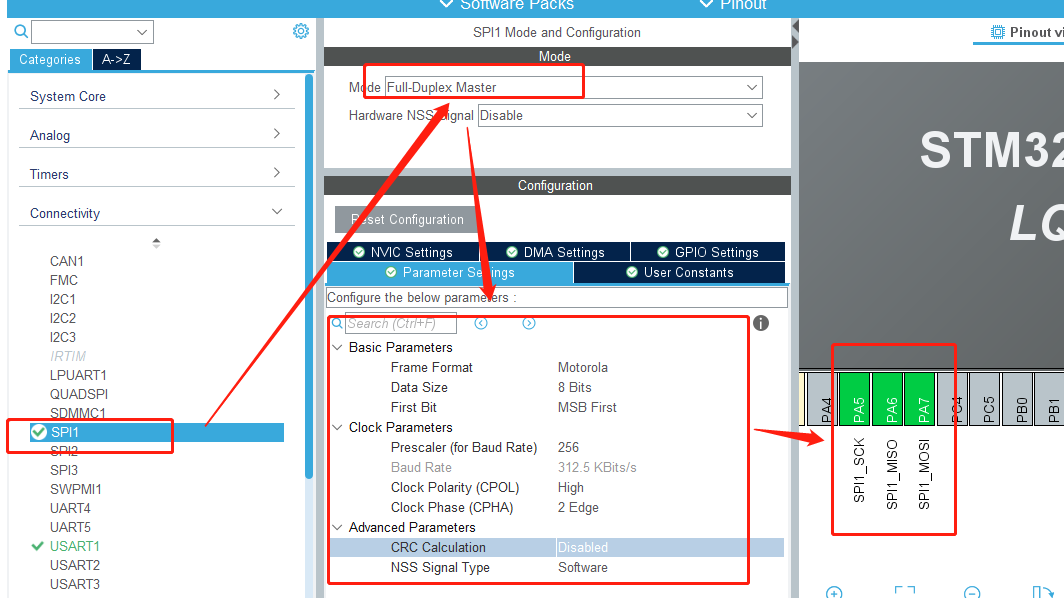The width and height of the screenshot is (1064, 598).
Task: Select pin PA6 on the chip
Action: (888, 399)
